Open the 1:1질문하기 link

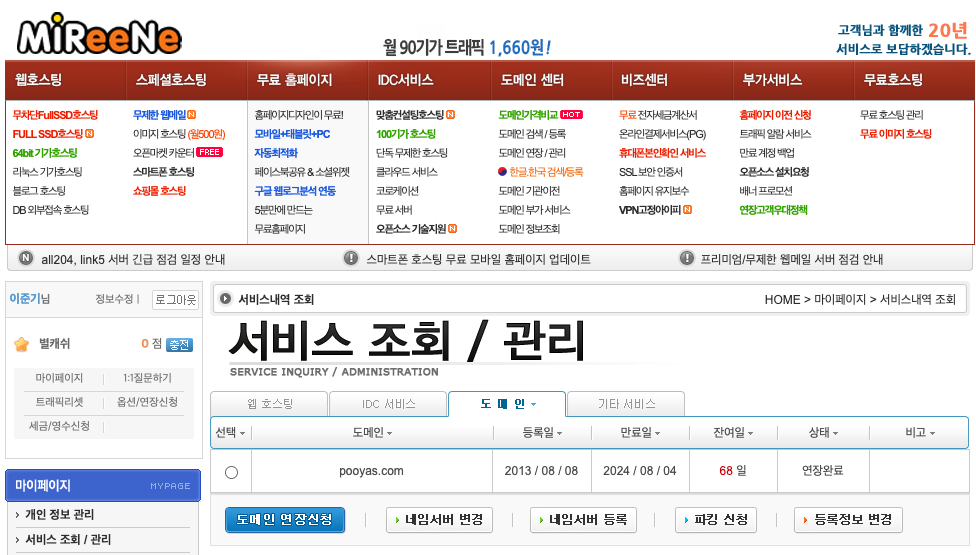(147, 378)
